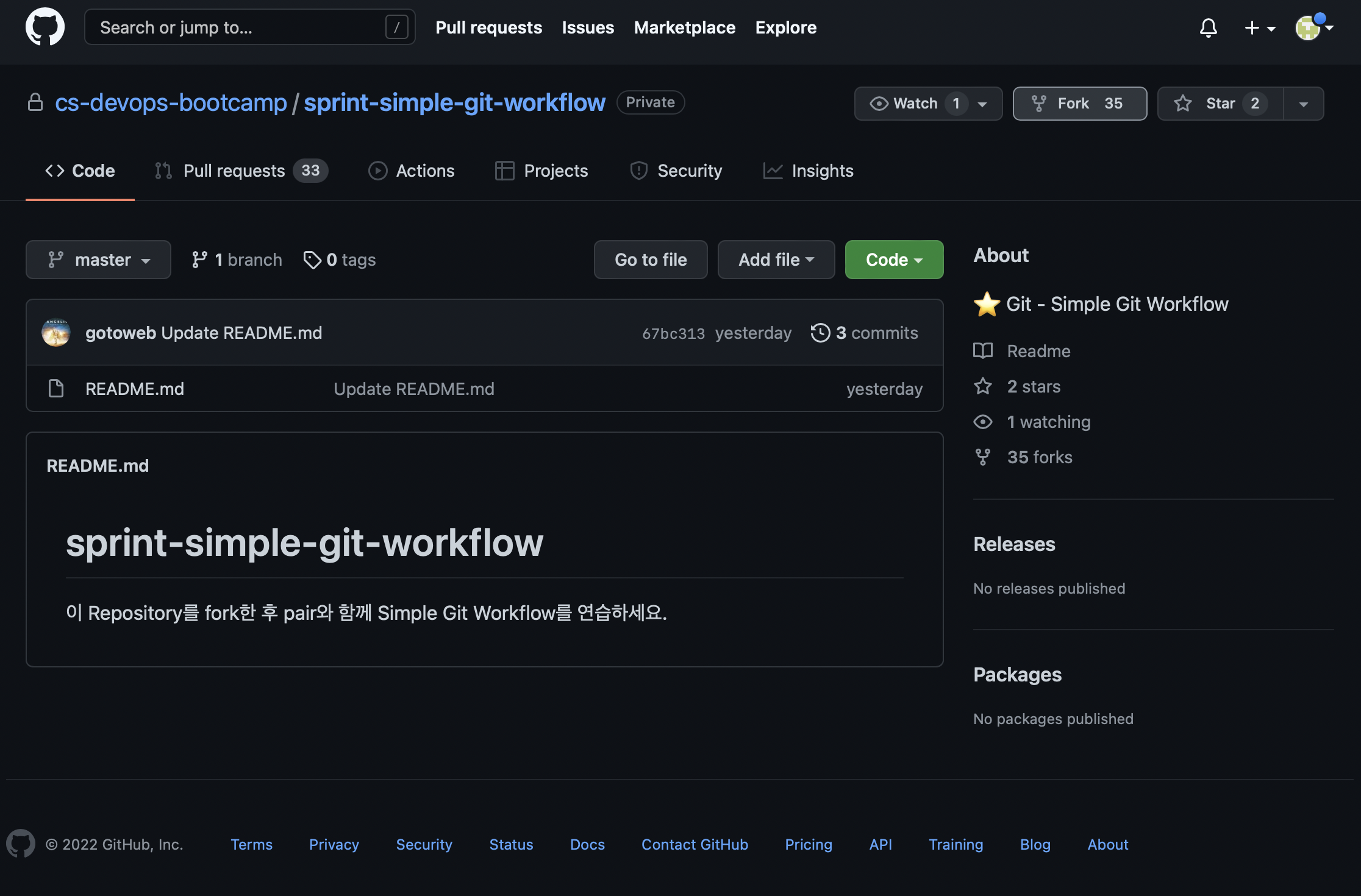1361x896 pixels.
Task: Open Contact GitHub footer link
Action: pyautogui.click(x=695, y=844)
